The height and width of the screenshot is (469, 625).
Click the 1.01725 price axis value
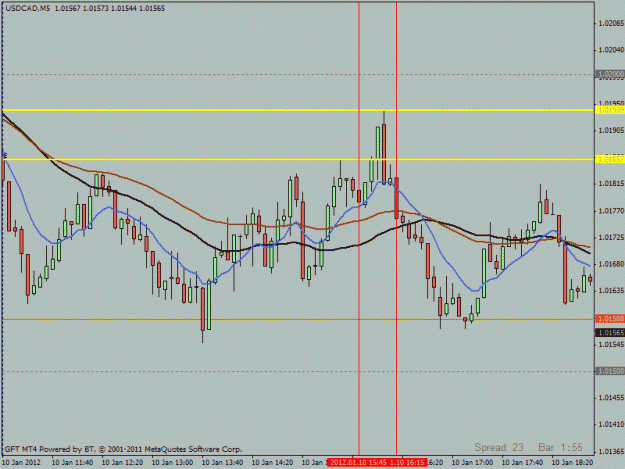[611, 237]
